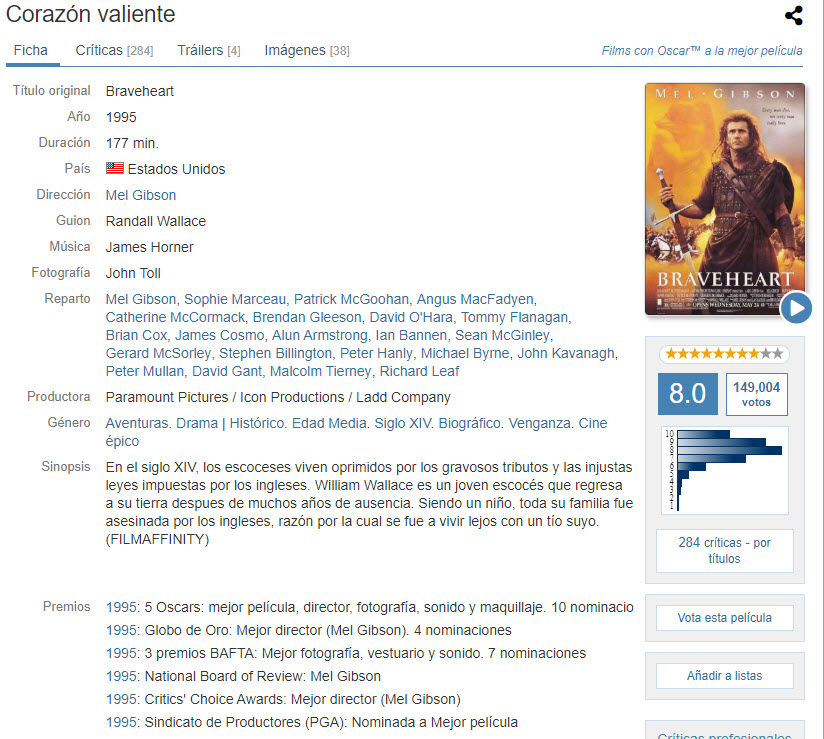Click Sophie Marceau in the cast
Image resolution: width=824 pixels, height=739 pixels.
234,299
